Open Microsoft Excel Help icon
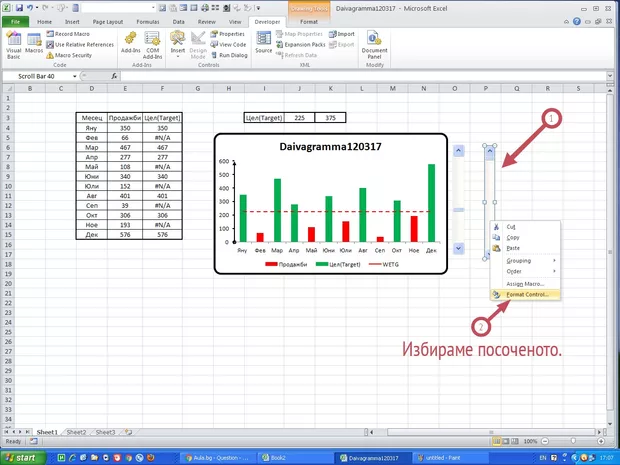This screenshot has width=620, height=465. pos(577,22)
